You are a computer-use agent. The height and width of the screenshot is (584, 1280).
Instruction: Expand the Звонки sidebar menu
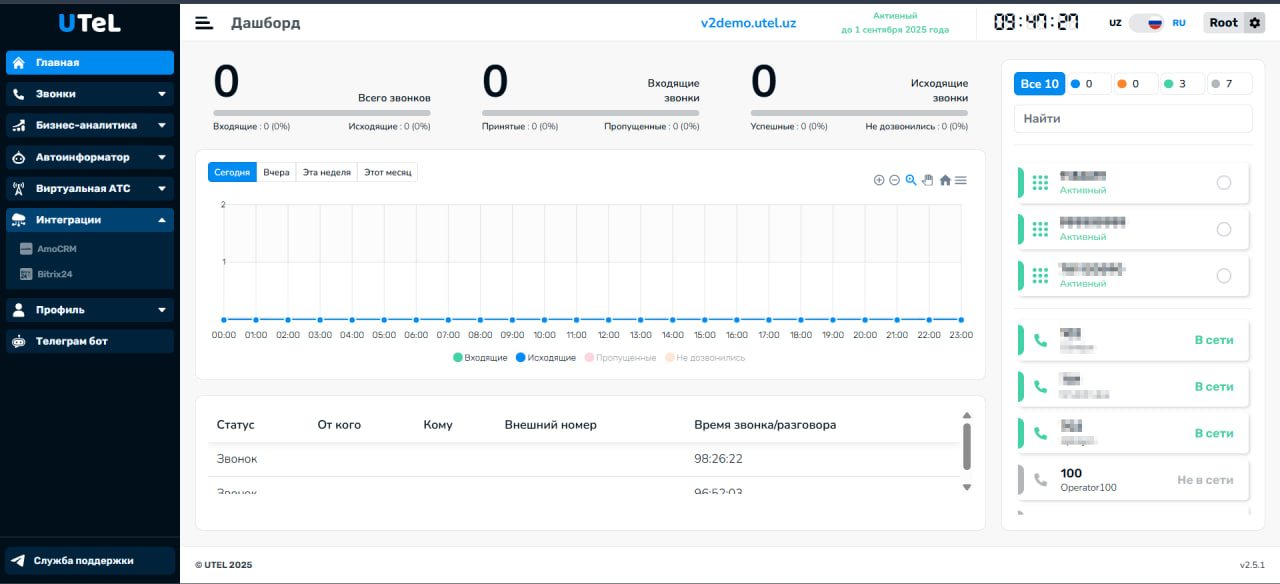coord(90,94)
